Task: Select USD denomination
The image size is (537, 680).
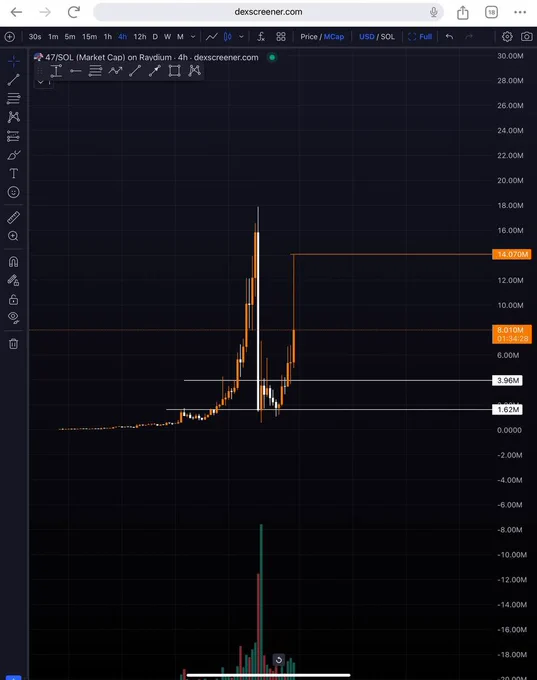Action: (367, 37)
